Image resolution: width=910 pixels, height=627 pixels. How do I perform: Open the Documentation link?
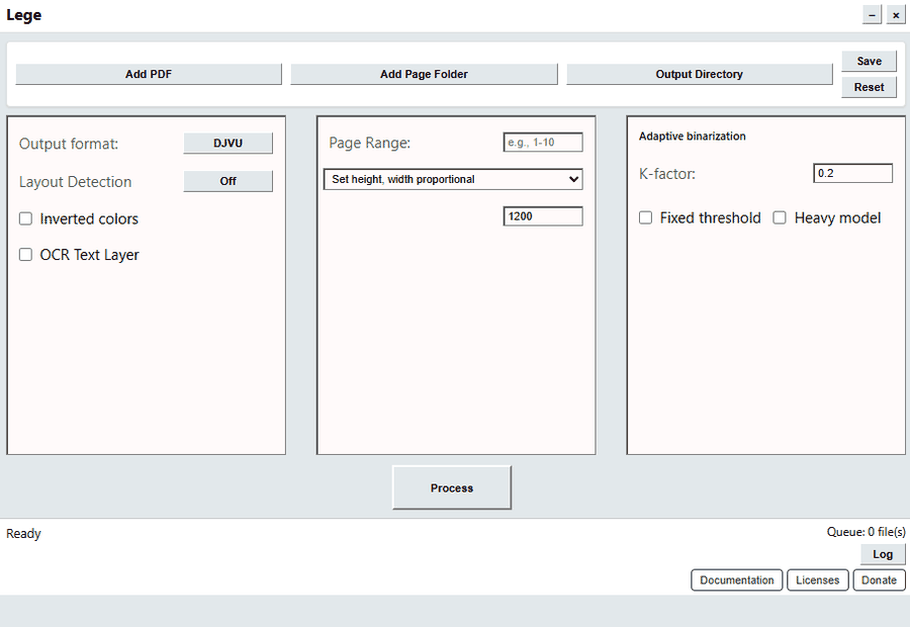[x=736, y=580]
